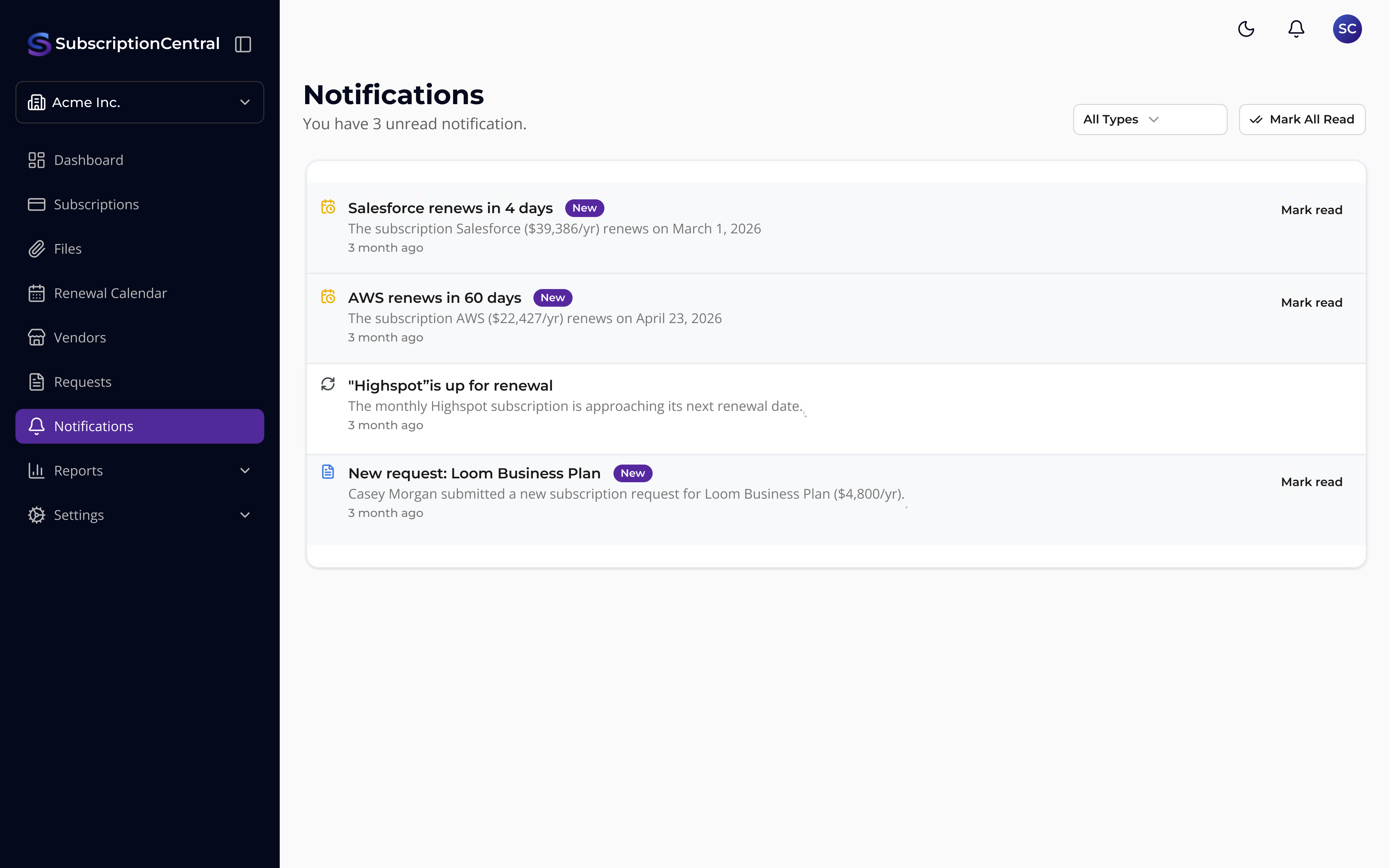The image size is (1389, 868).
Task: Expand the Settings submenu chevron
Action: (x=245, y=515)
